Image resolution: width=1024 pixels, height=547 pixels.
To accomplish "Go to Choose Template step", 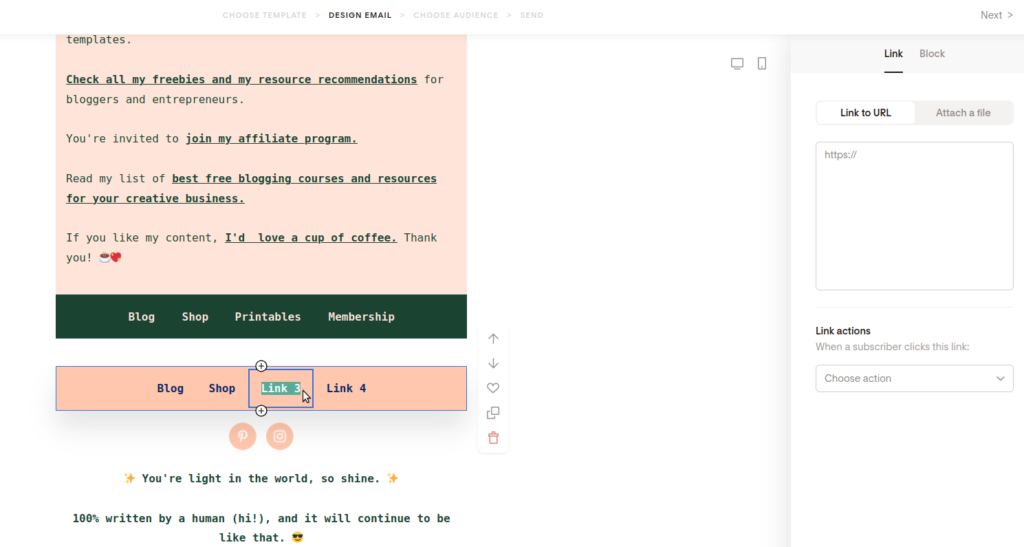I will (264, 15).
